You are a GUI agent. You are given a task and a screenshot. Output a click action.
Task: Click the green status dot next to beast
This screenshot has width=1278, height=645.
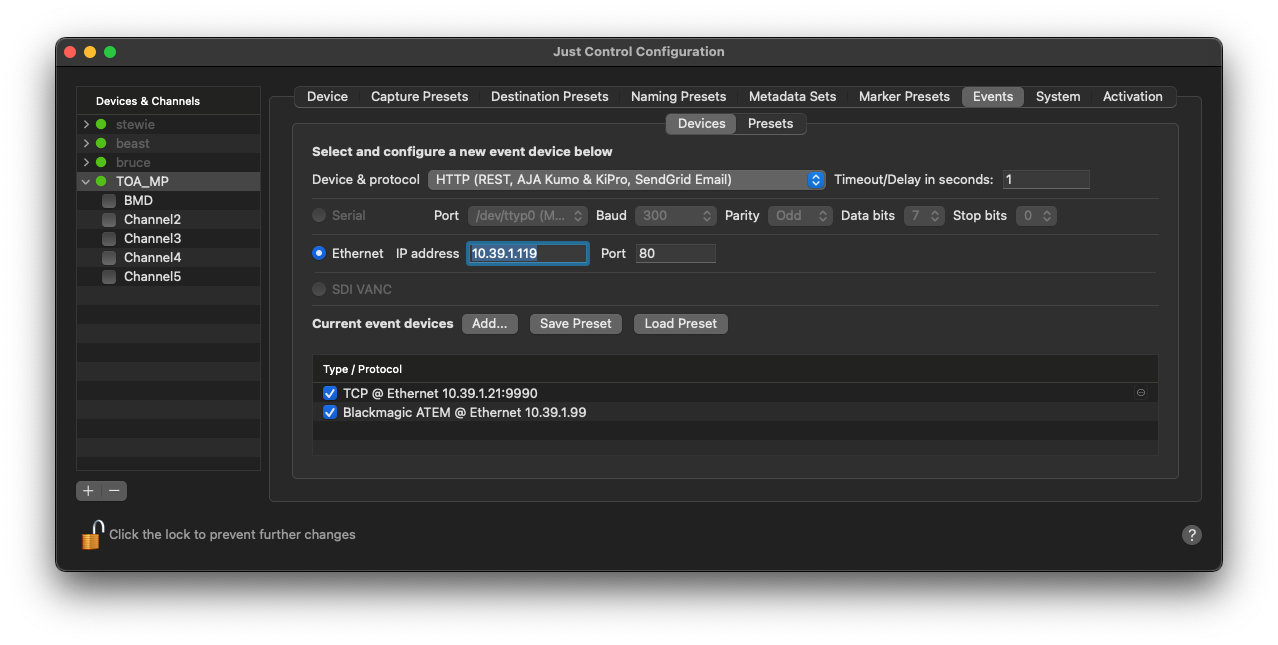click(101, 144)
